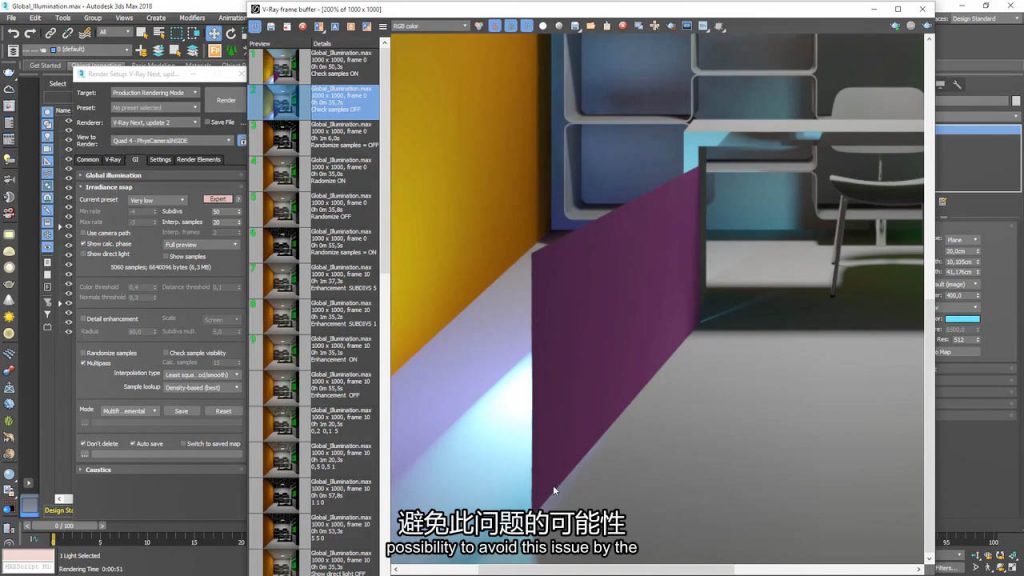Image resolution: width=1024 pixels, height=576 pixels.
Task: Click the irradiance map Save button
Action: (181, 411)
